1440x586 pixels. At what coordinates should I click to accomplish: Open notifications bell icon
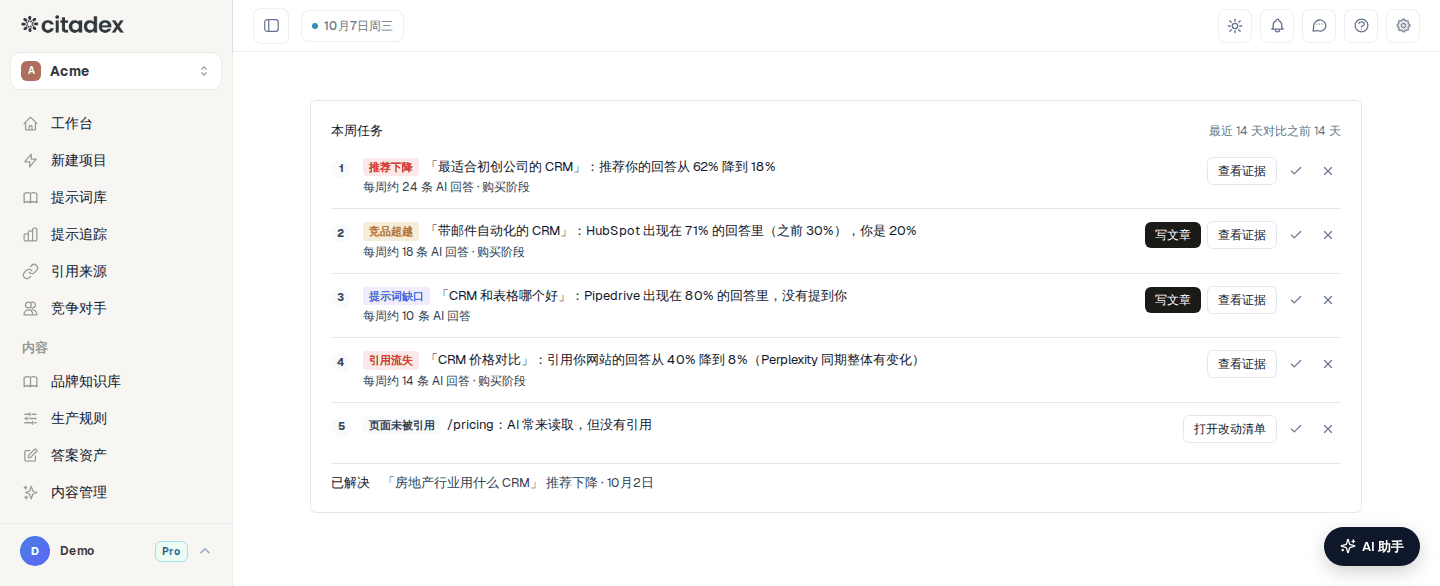tap(1277, 26)
